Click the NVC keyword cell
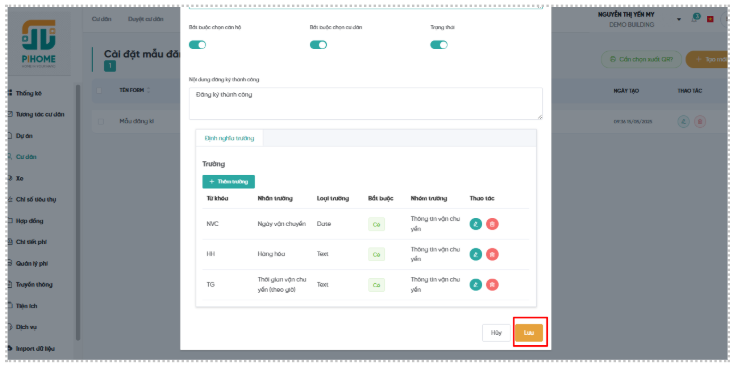737x365 pixels. pyautogui.click(x=212, y=224)
